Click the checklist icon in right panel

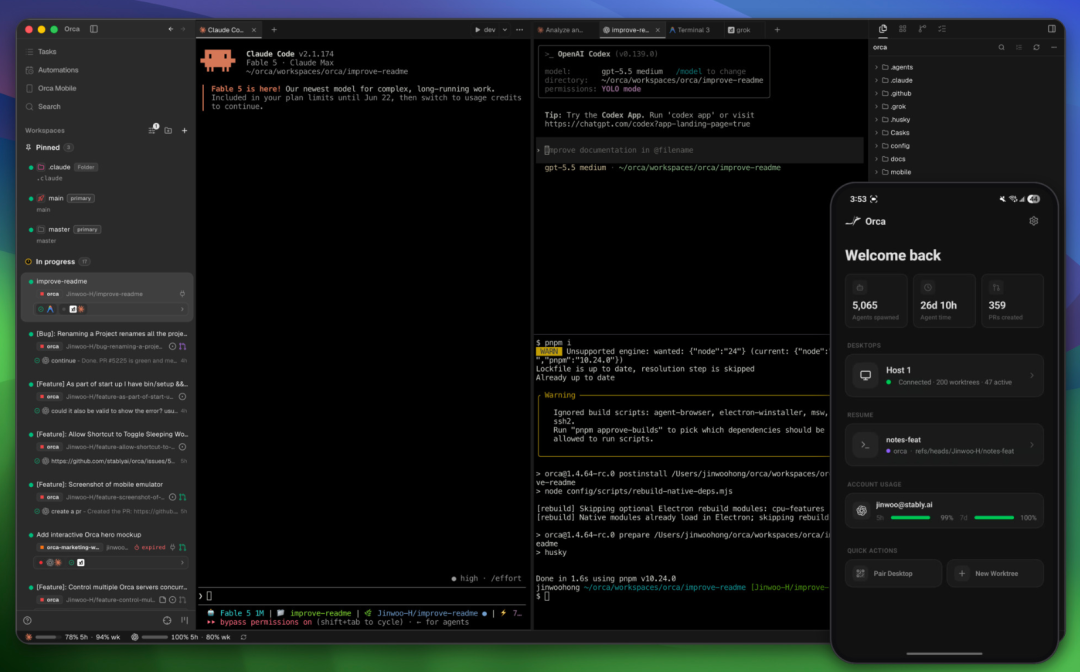942,29
